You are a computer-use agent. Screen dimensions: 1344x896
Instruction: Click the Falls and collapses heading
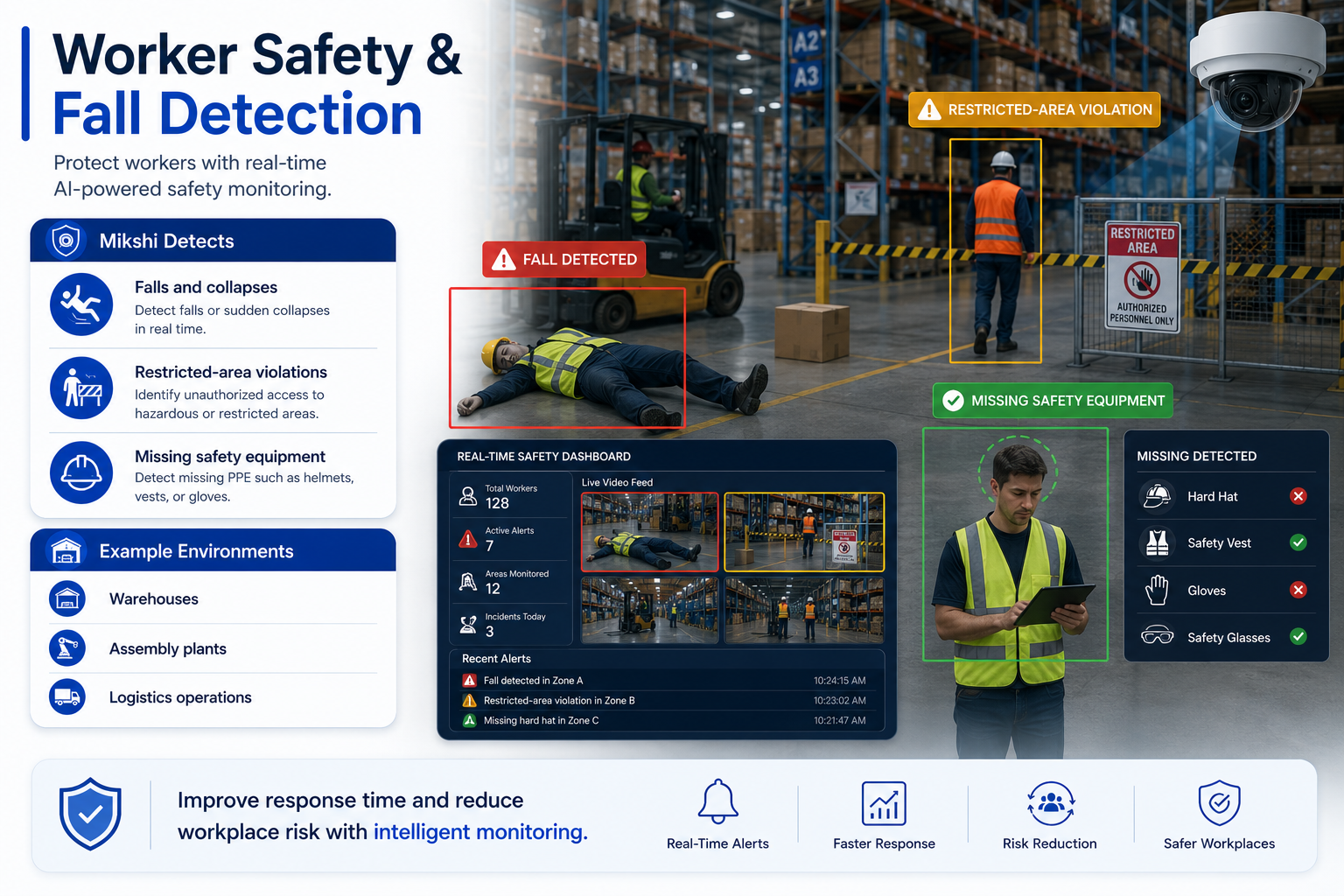tap(206, 287)
